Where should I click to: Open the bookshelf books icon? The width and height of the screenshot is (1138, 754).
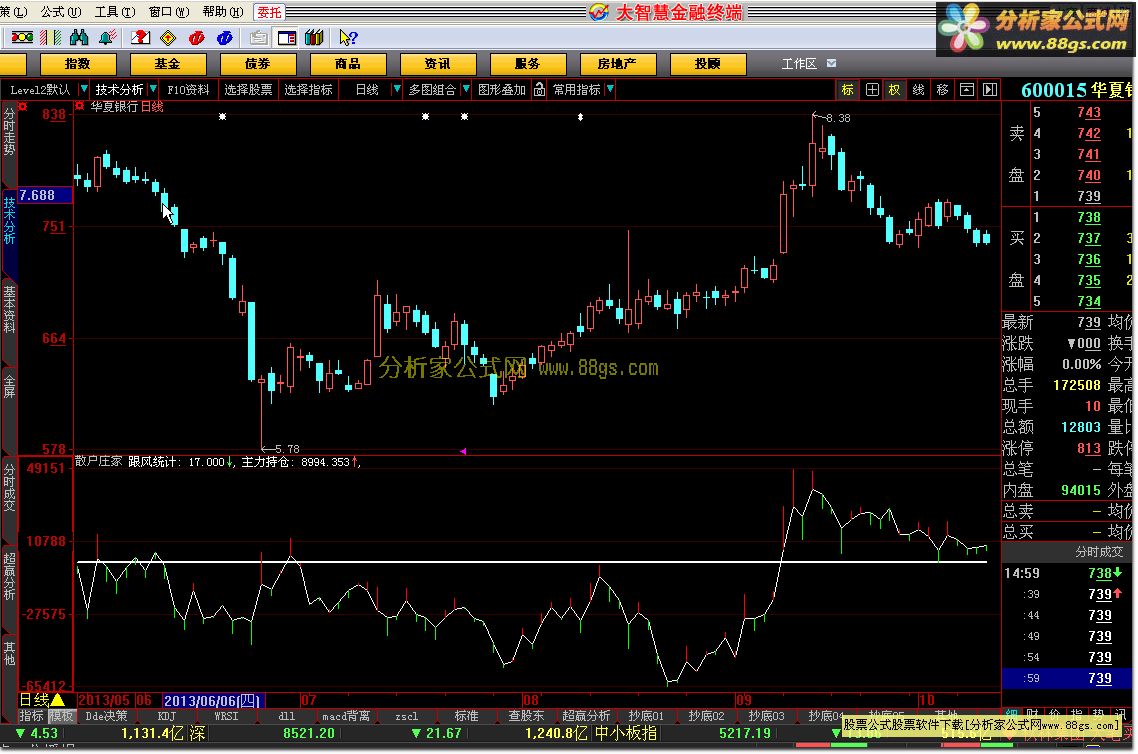point(314,37)
